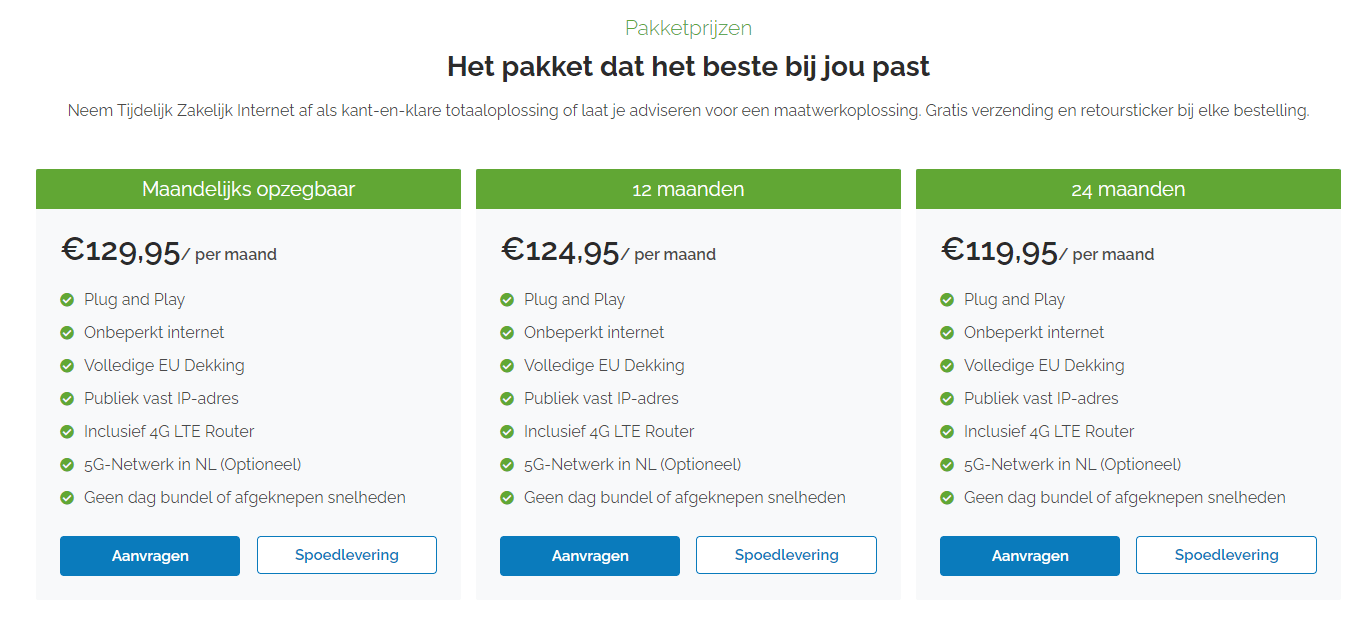Click checkmark beside Inclusief 4G LTE Router, 12 maanden

(x=507, y=432)
